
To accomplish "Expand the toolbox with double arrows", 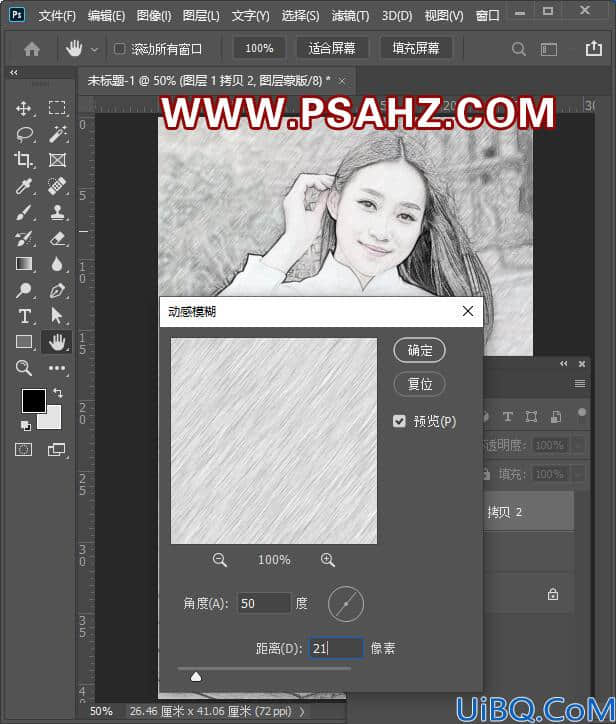I will (x=14, y=72).
